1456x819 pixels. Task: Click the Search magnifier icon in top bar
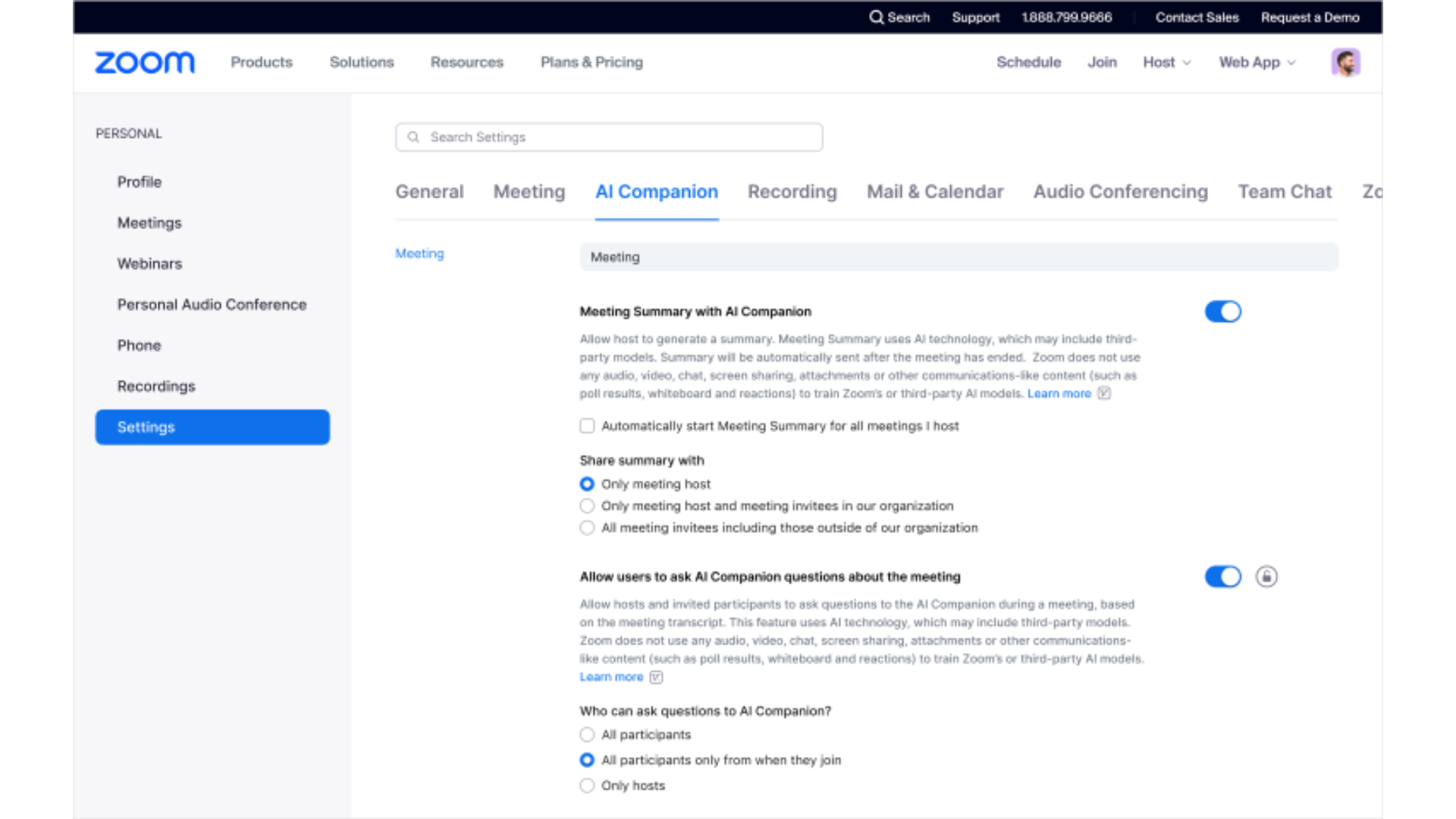coord(876,17)
